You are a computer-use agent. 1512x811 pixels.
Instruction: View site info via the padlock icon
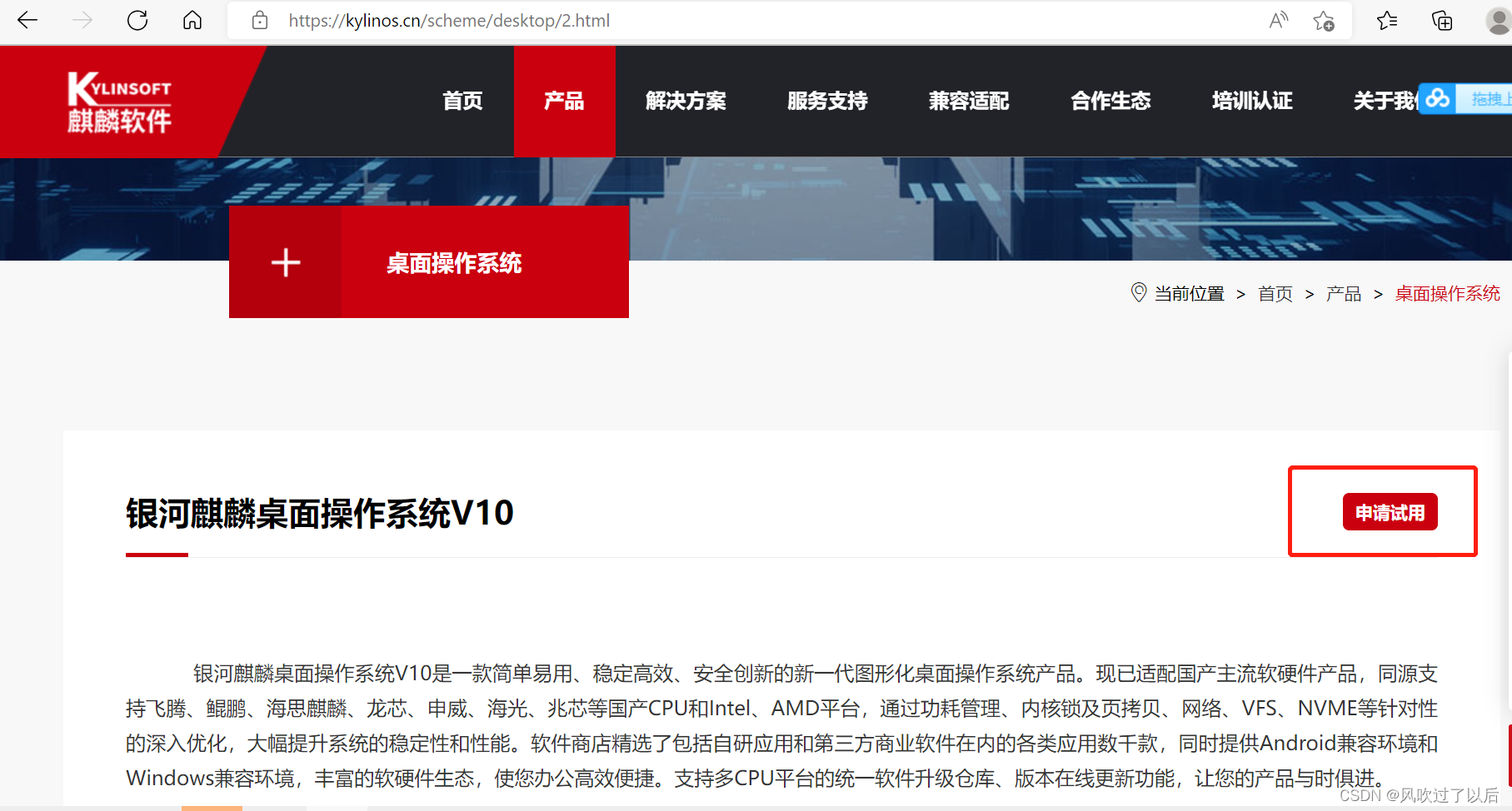(260, 20)
